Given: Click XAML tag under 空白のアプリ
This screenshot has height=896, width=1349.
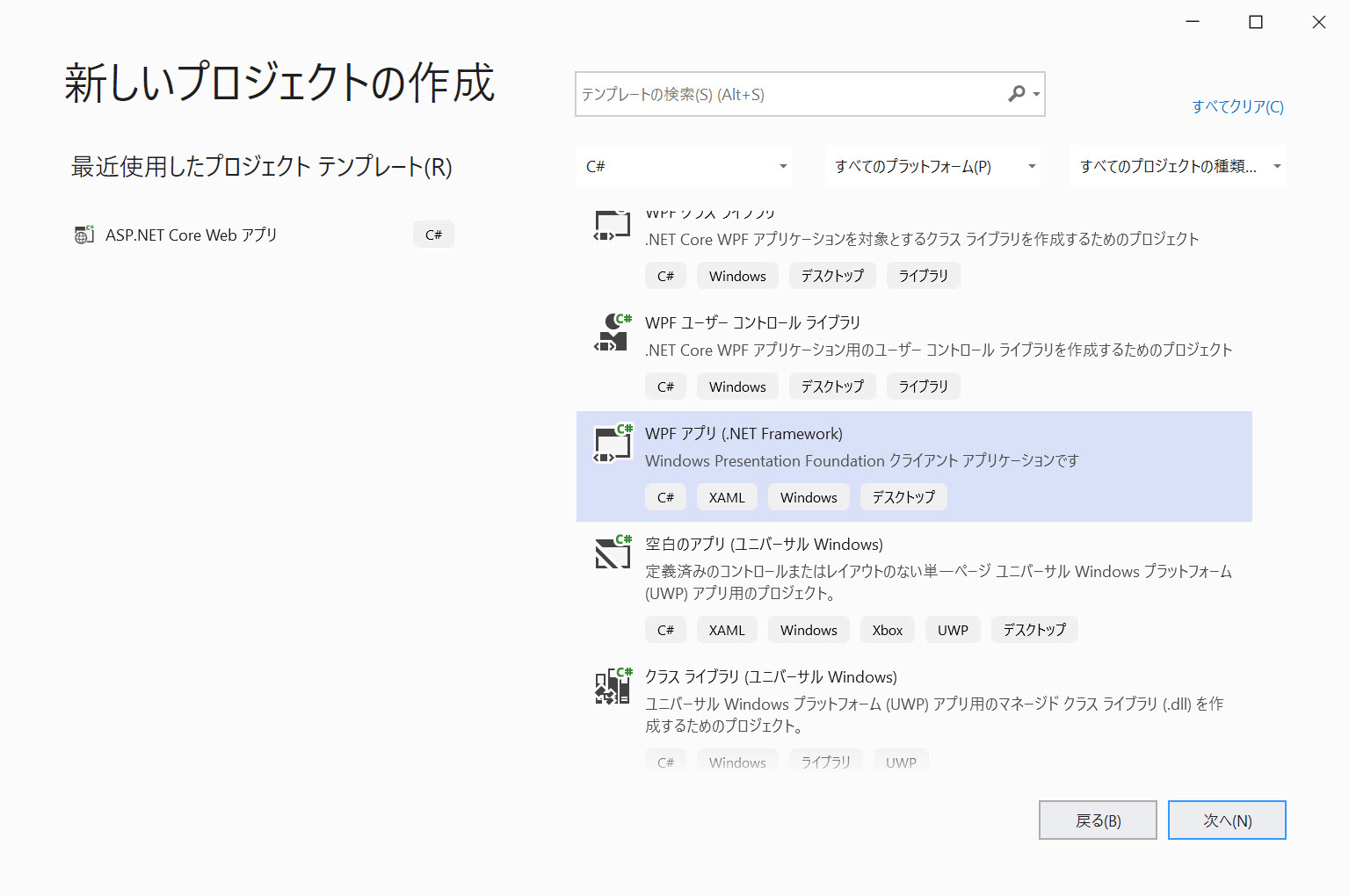Looking at the screenshot, I should (727, 630).
